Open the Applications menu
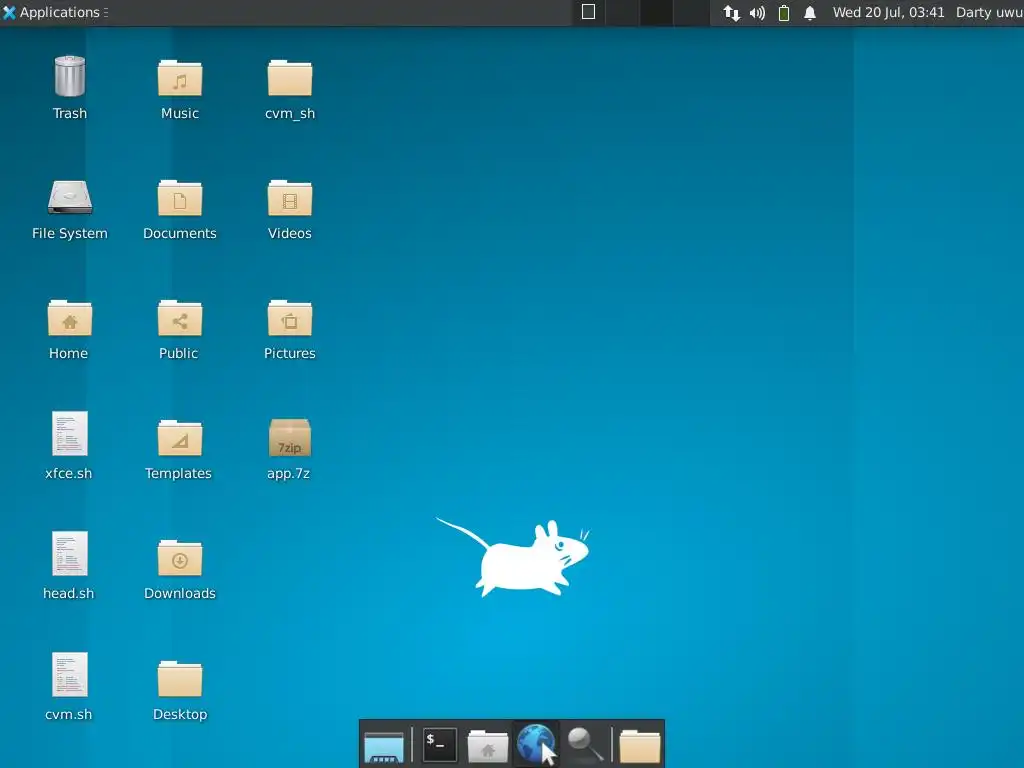Screen dimensions: 1024x768 pyautogui.click(x=55, y=12)
